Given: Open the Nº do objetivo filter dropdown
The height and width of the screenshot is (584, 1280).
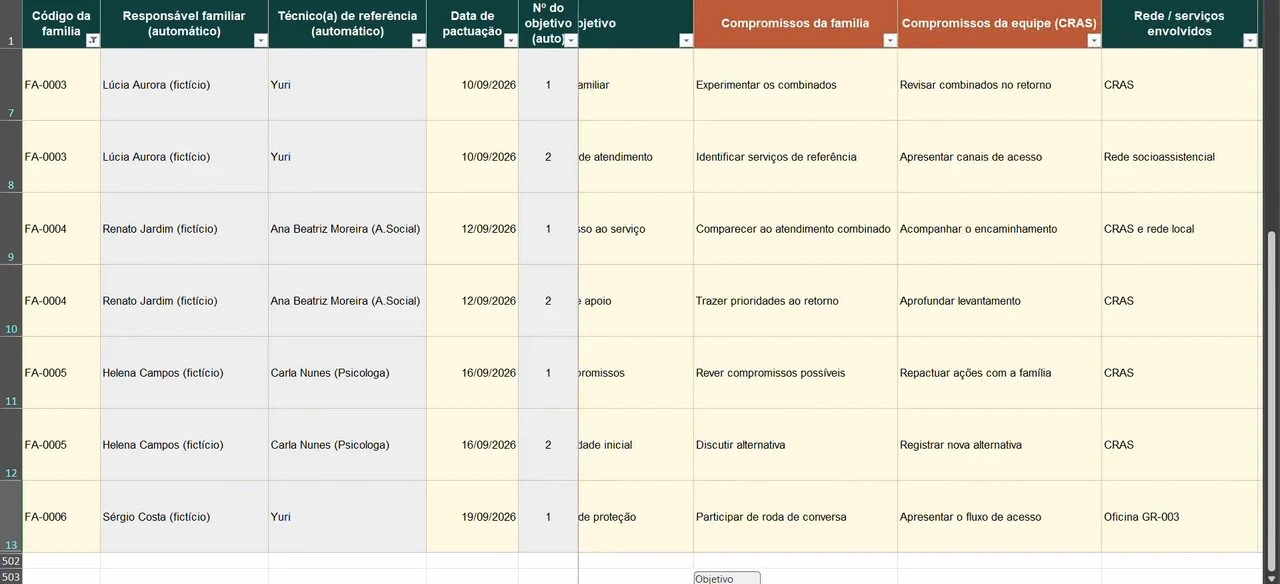Looking at the screenshot, I should tap(571, 41).
